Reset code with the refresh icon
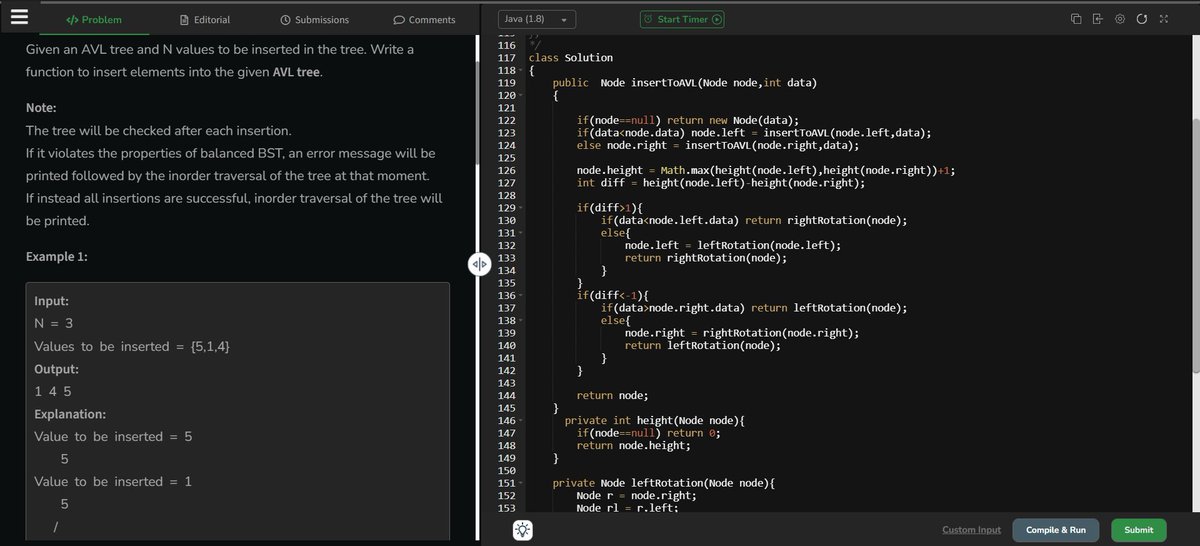Image resolution: width=1200 pixels, height=546 pixels. pos(1142,19)
